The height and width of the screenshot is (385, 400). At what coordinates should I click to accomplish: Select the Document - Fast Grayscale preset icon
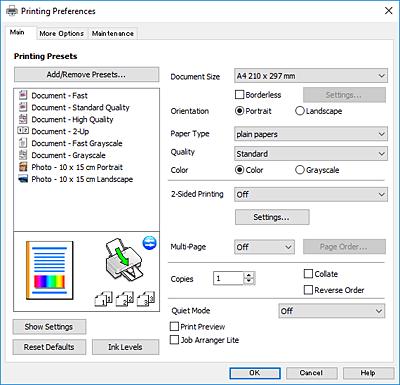coord(23,143)
